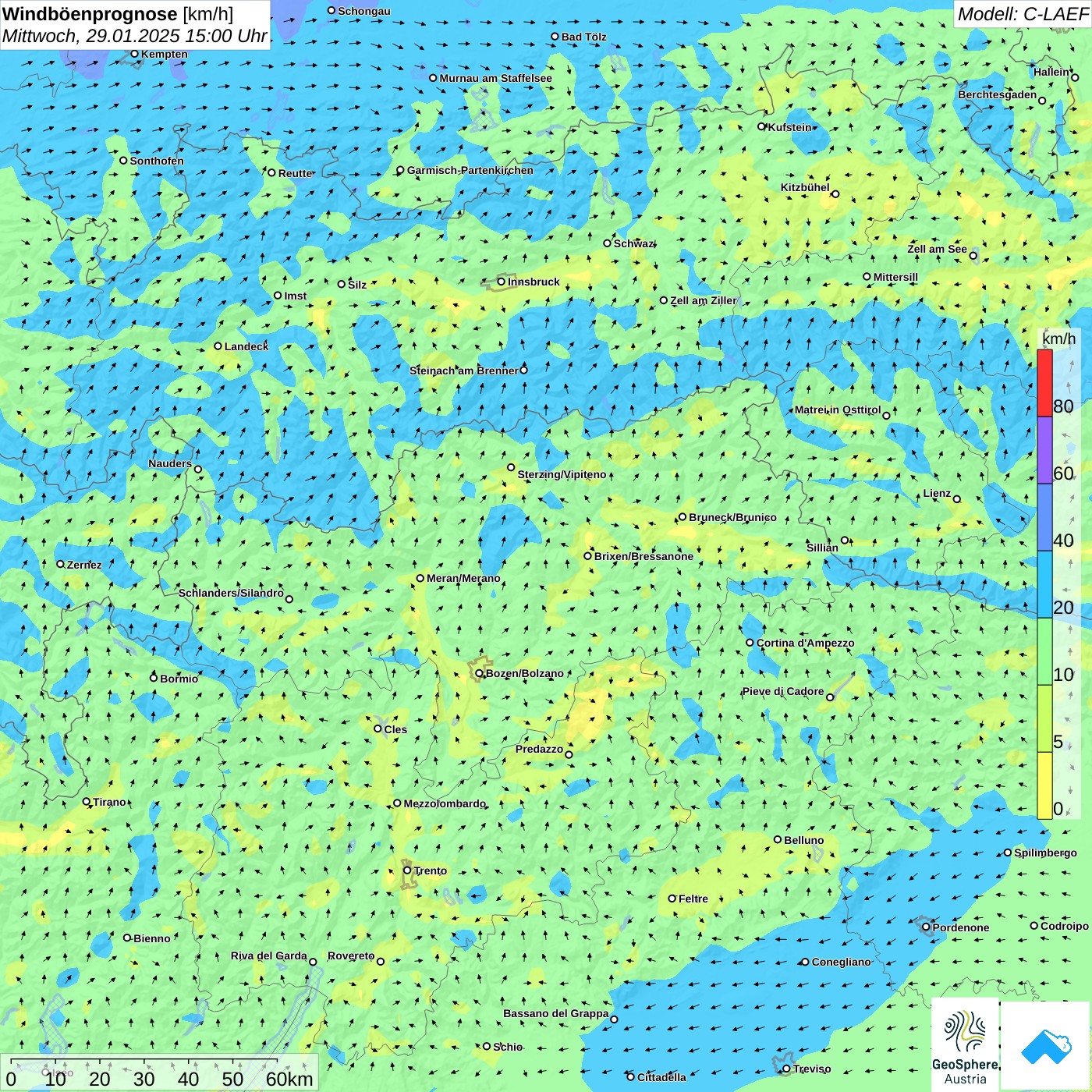Image resolution: width=1092 pixels, height=1092 pixels.
Task: Click the GeoSphere Austria logo
Action: (965, 1045)
